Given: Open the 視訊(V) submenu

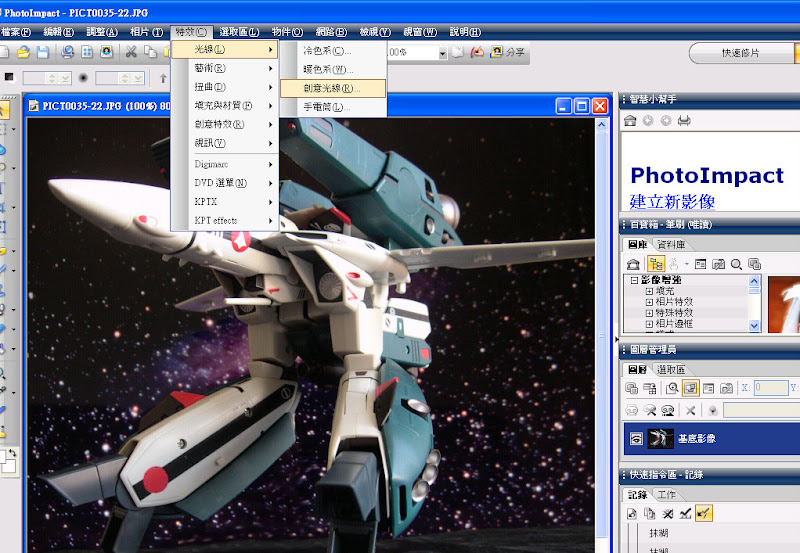Looking at the screenshot, I should [x=225, y=143].
